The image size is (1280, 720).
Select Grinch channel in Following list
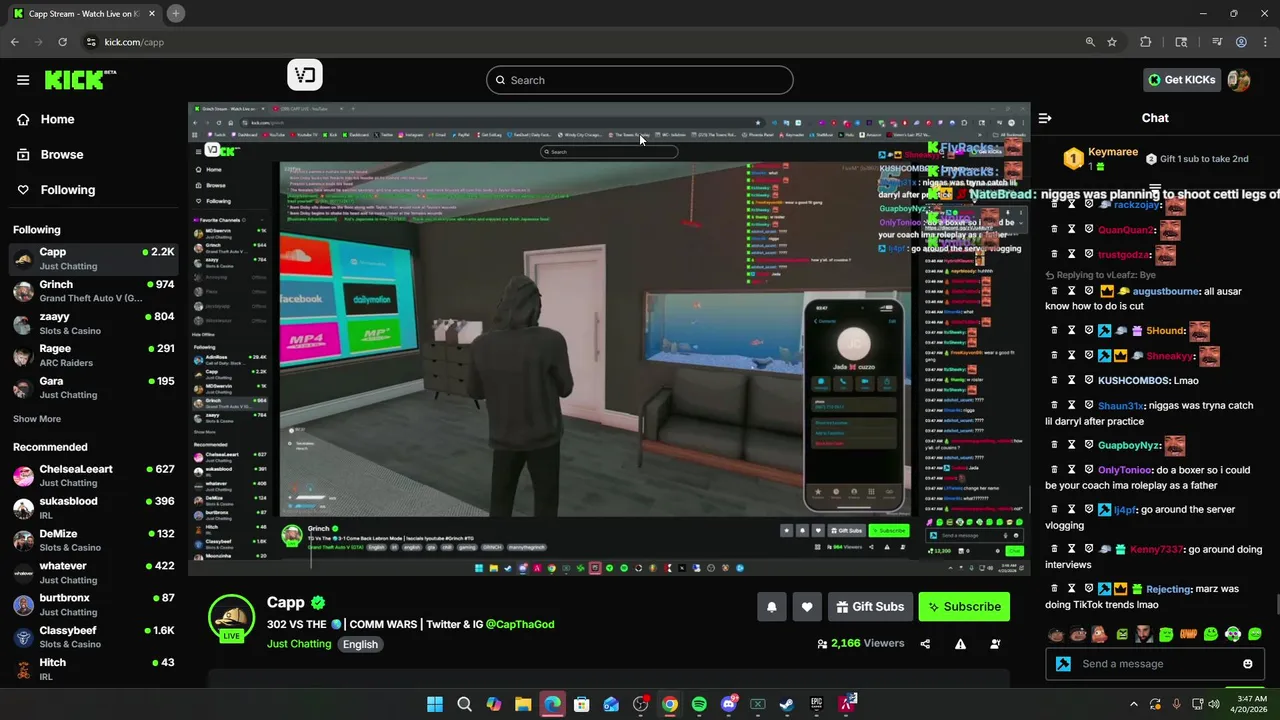point(92,291)
